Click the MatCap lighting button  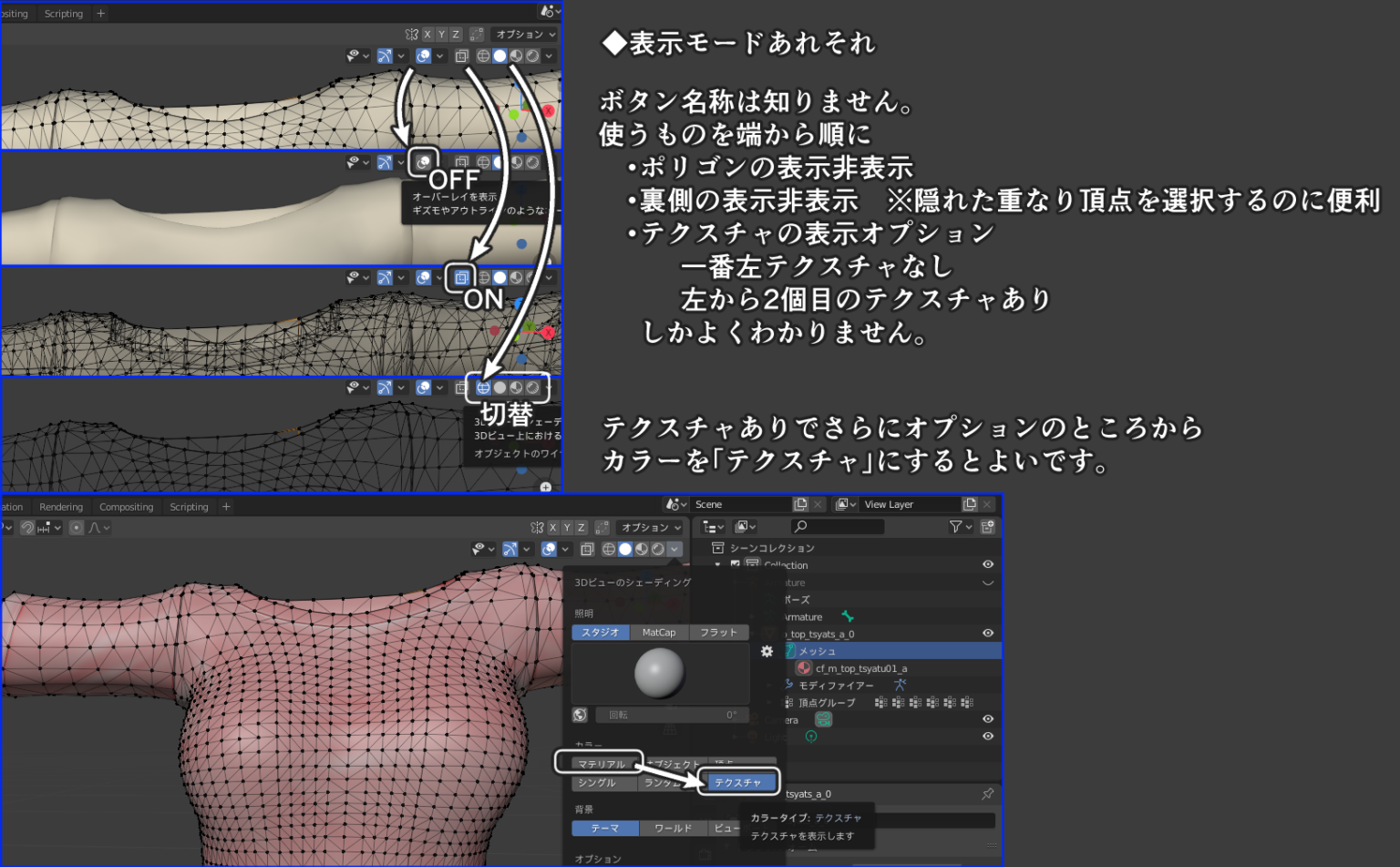658,632
